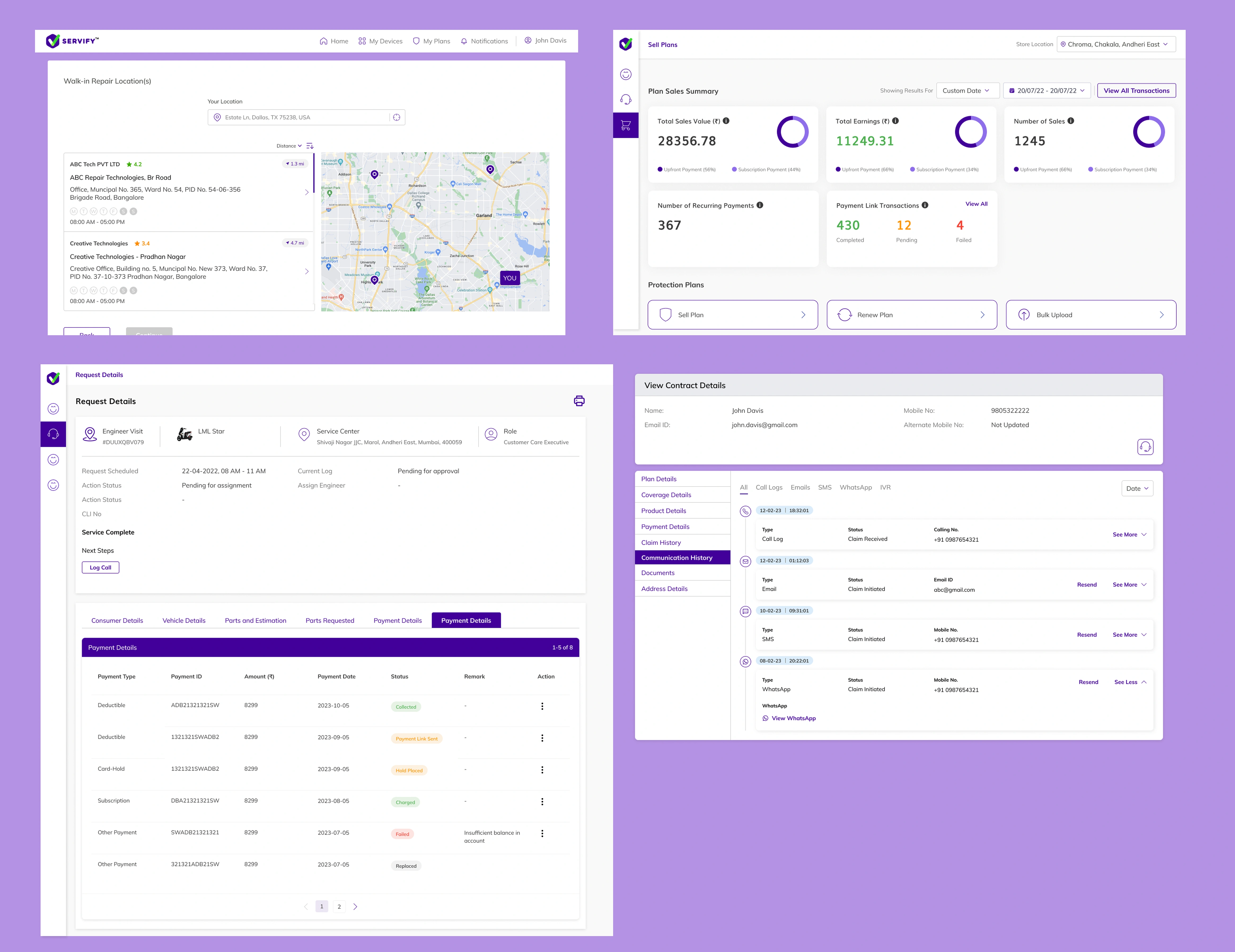Select the WhatsApp filter tab
The height and width of the screenshot is (952, 1235).
pos(856,488)
